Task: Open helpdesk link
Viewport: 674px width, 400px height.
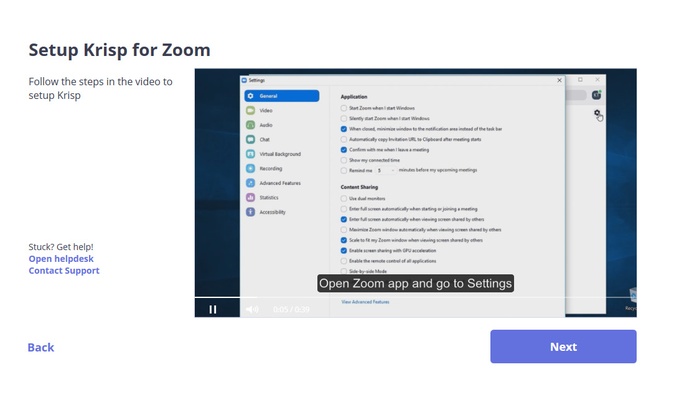Action: (61, 259)
